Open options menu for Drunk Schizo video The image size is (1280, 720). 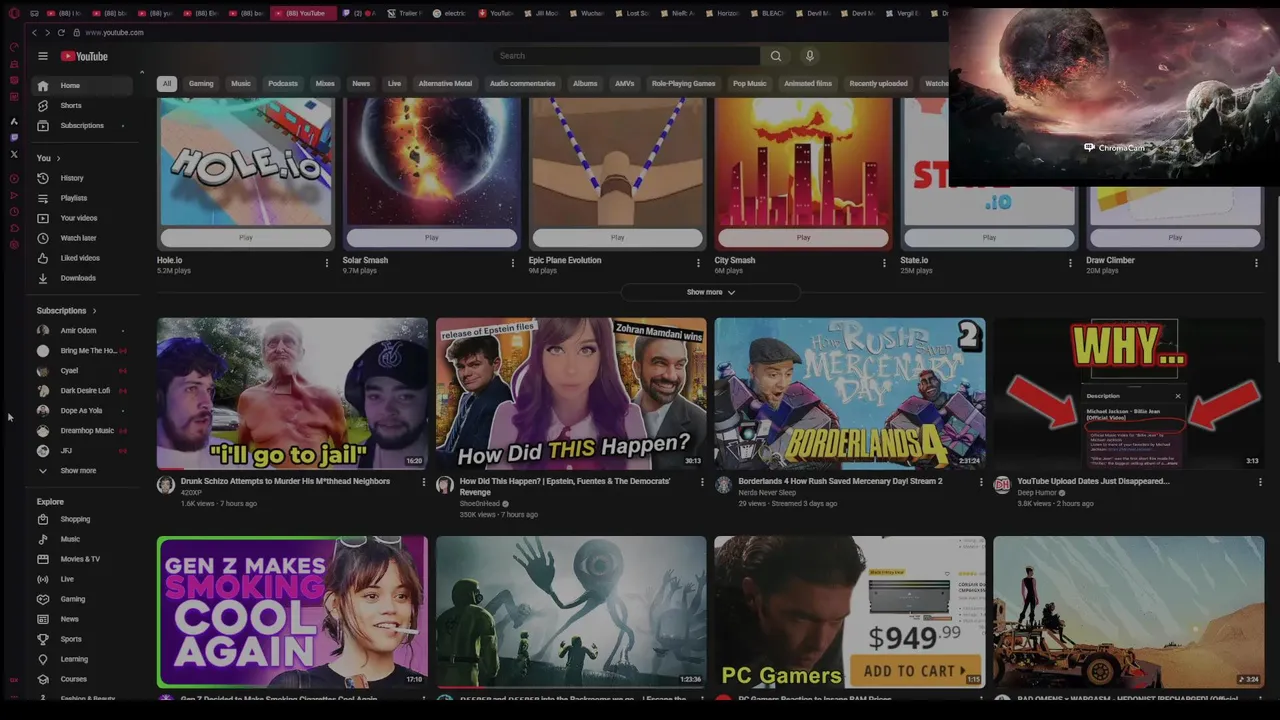423,483
